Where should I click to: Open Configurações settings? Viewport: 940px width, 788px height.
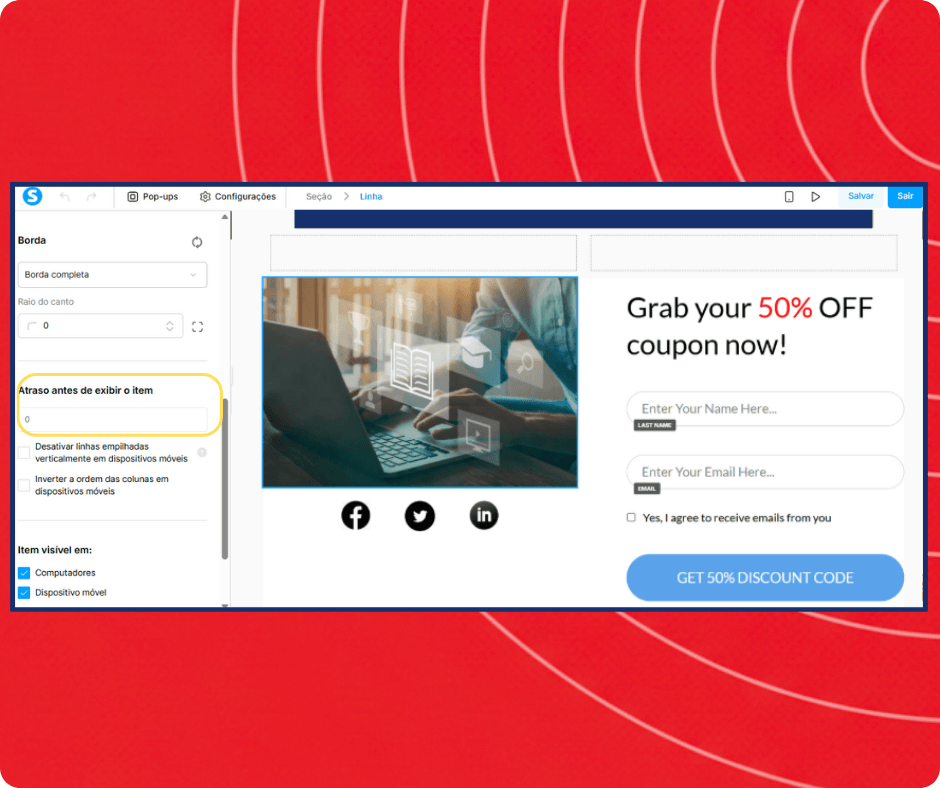pyautogui.click(x=238, y=197)
